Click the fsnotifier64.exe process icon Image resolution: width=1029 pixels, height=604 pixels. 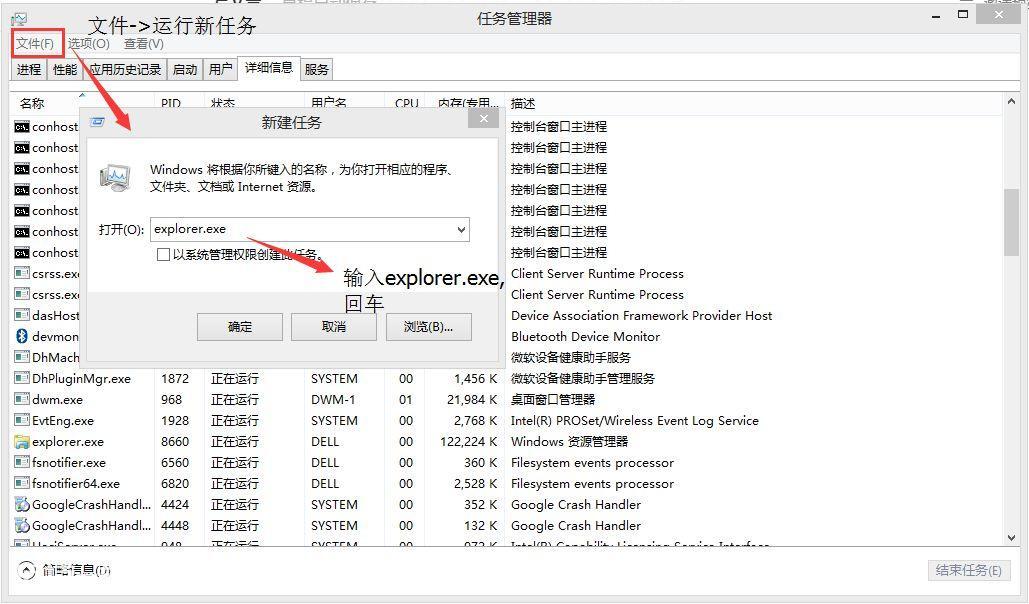click(x=22, y=483)
